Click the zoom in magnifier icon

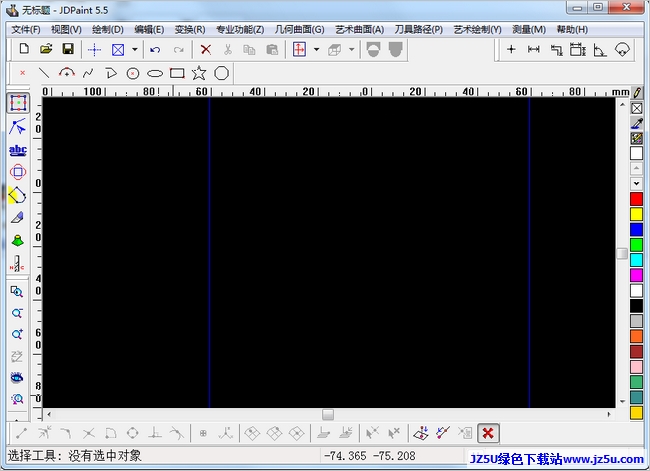point(17,334)
